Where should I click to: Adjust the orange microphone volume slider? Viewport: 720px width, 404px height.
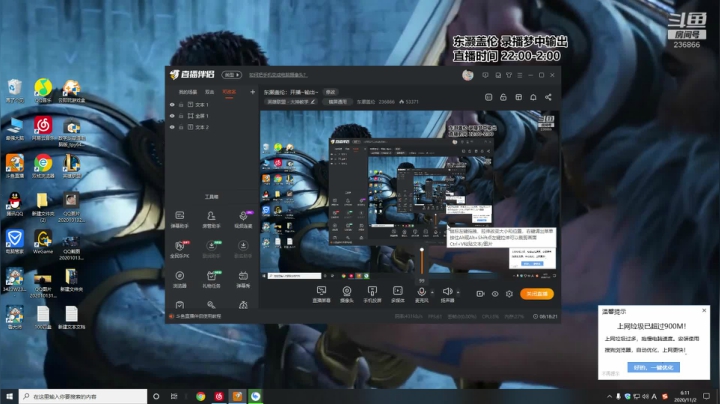coord(422,262)
